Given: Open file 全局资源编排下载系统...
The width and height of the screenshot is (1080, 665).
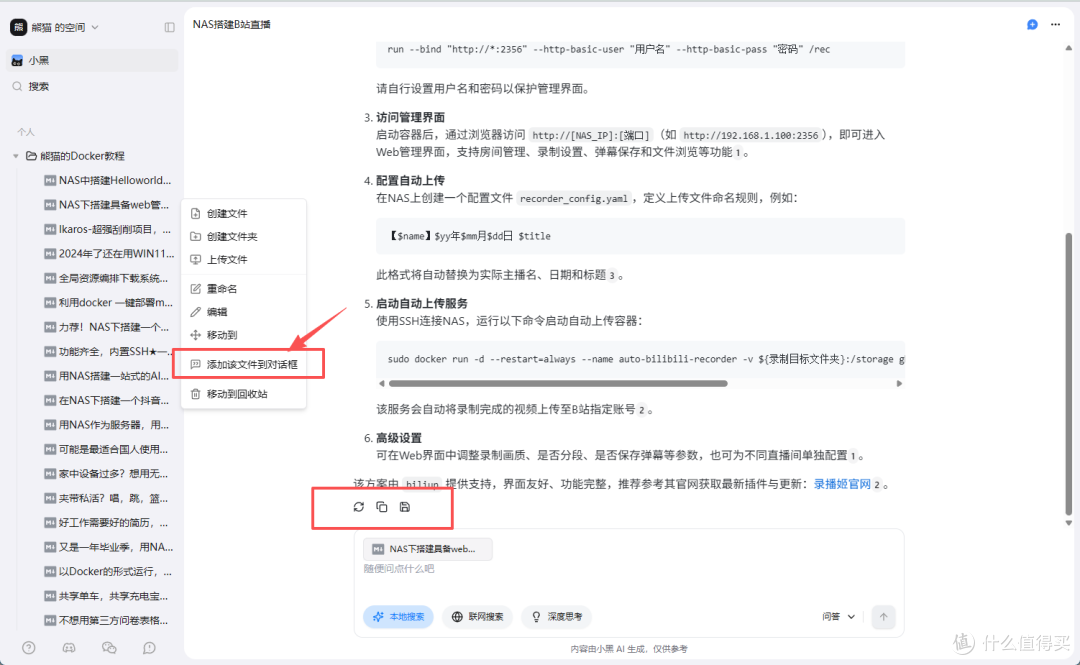Looking at the screenshot, I should pos(108,278).
